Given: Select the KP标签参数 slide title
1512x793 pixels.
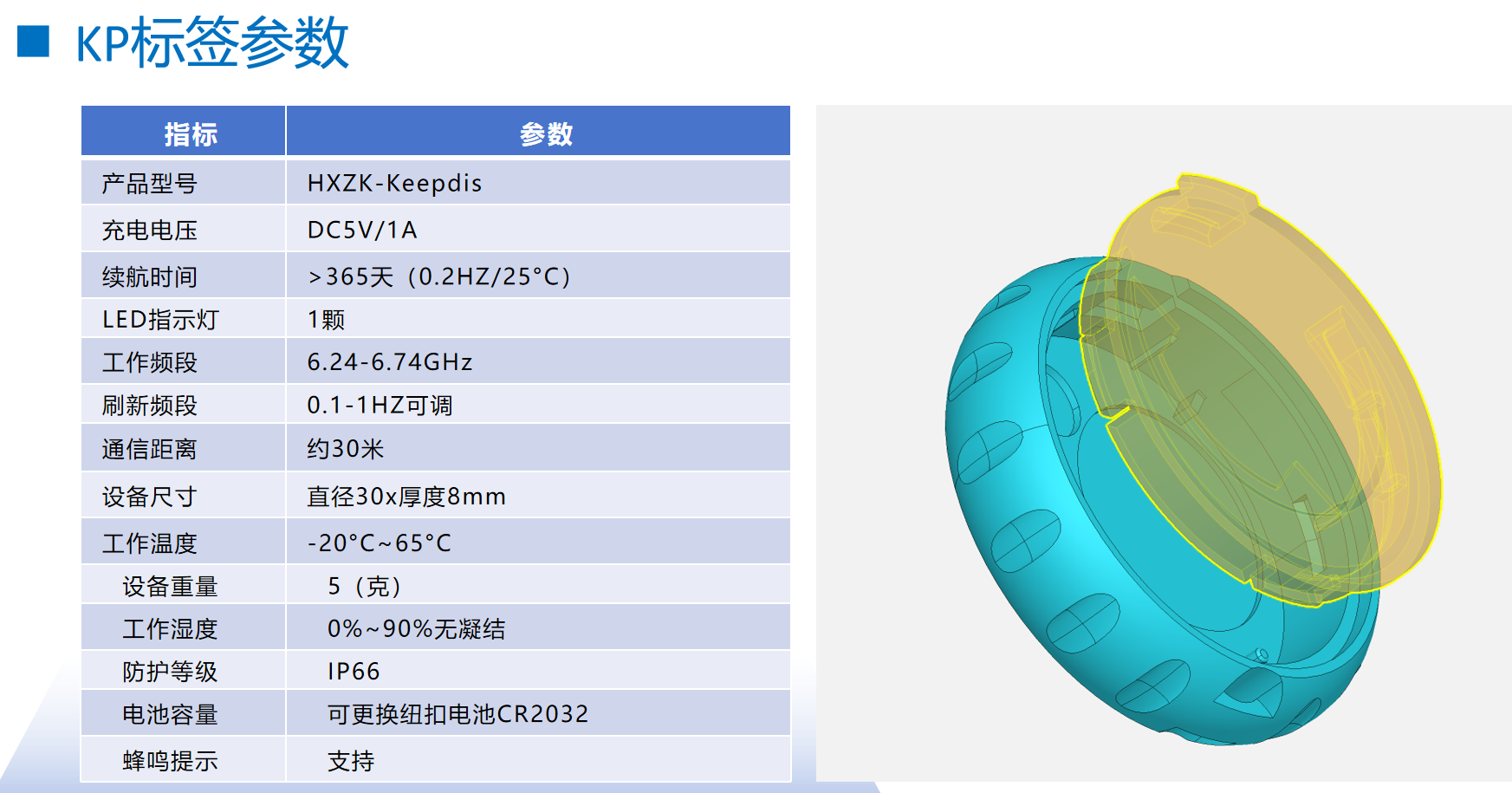Looking at the screenshot, I should [x=212, y=43].
